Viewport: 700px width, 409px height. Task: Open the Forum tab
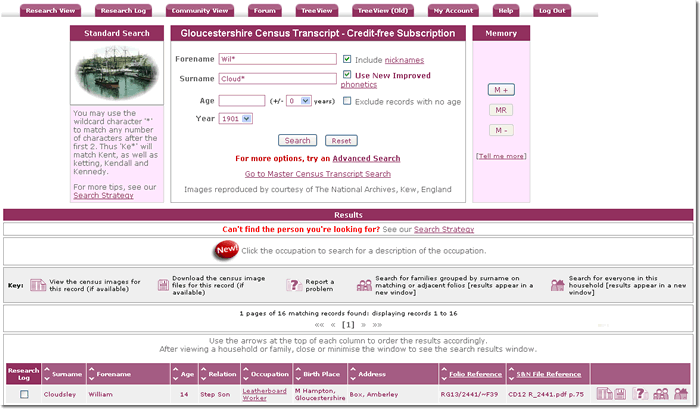pyautogui.click(x=265, y=11)
